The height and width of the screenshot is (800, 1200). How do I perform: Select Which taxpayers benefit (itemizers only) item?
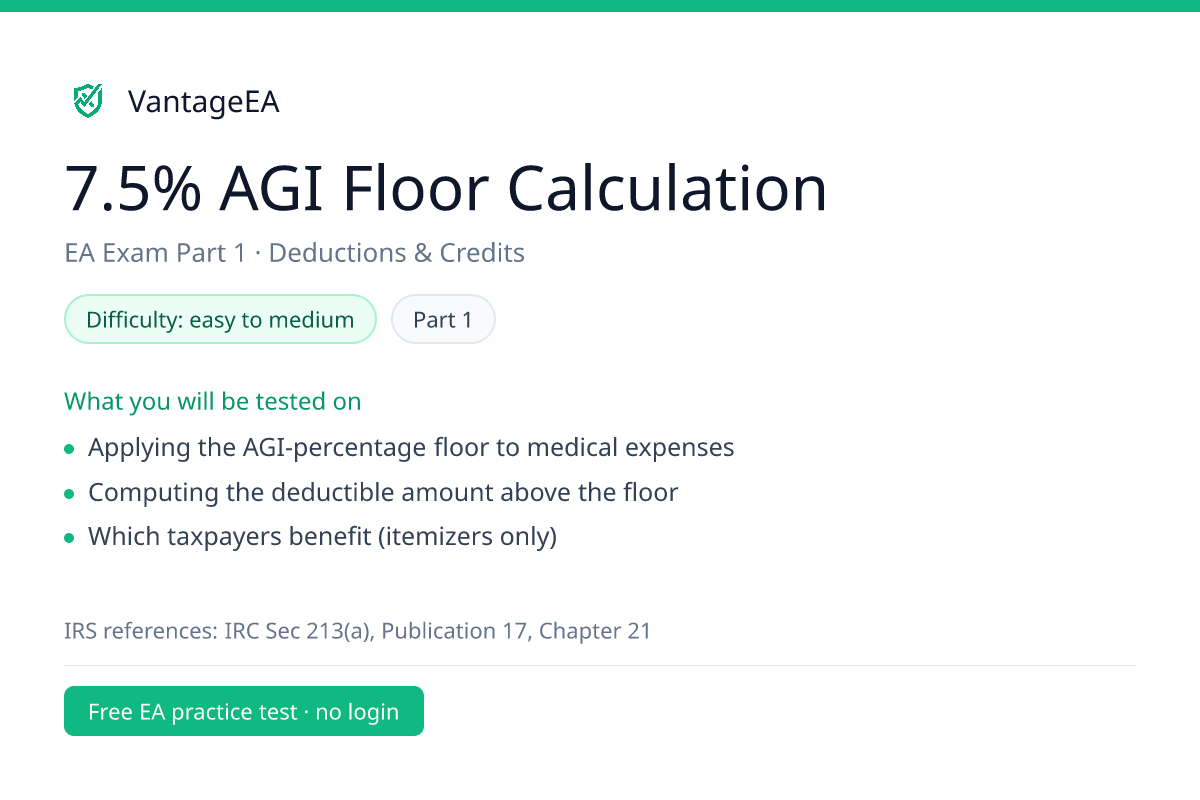[322, 537]
